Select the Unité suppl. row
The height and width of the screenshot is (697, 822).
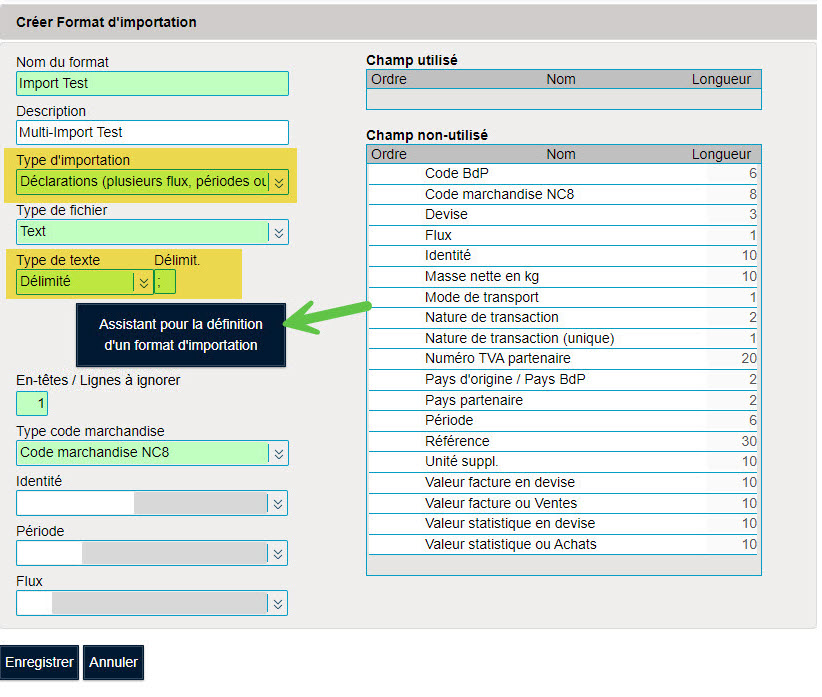[x=564, y=462]
